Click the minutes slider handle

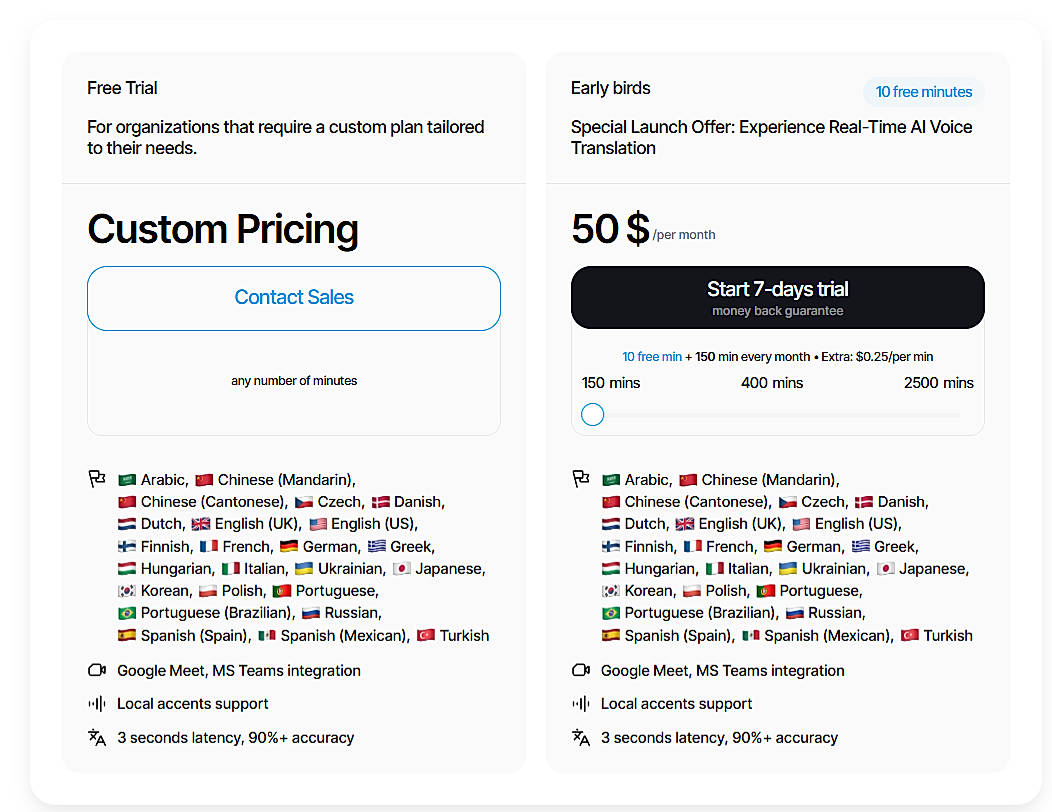[592, 414]
